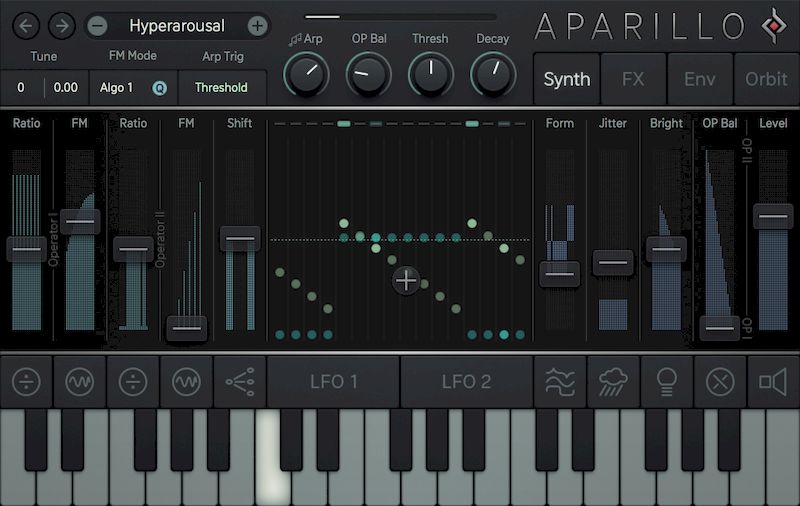Toggle the Q quantize icon next to Algo 1
The height and width of the screenshot is (506, 800).
click(160, 88)
